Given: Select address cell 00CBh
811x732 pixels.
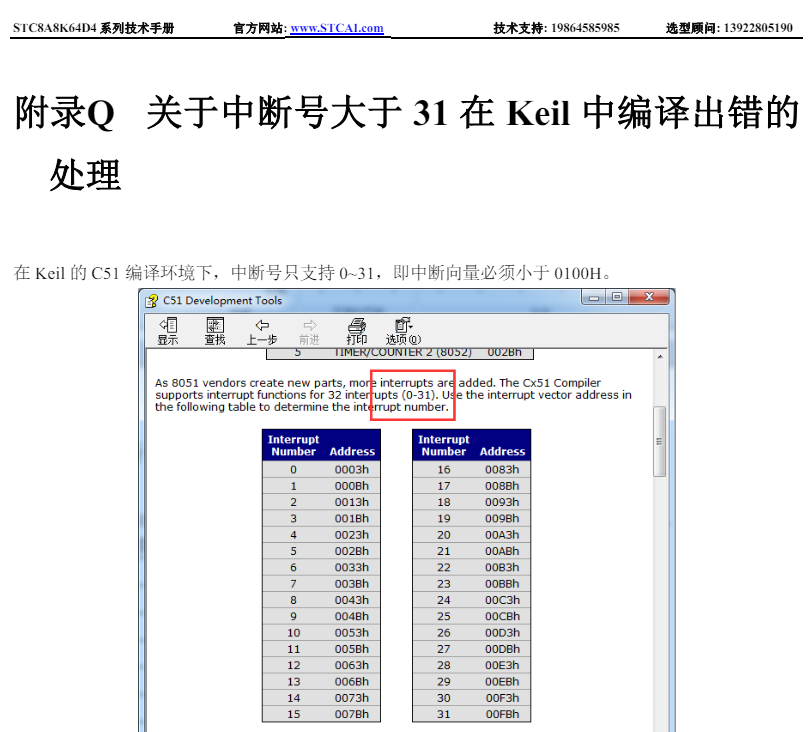Looking at the screenshot, I should tap(502, 617).
